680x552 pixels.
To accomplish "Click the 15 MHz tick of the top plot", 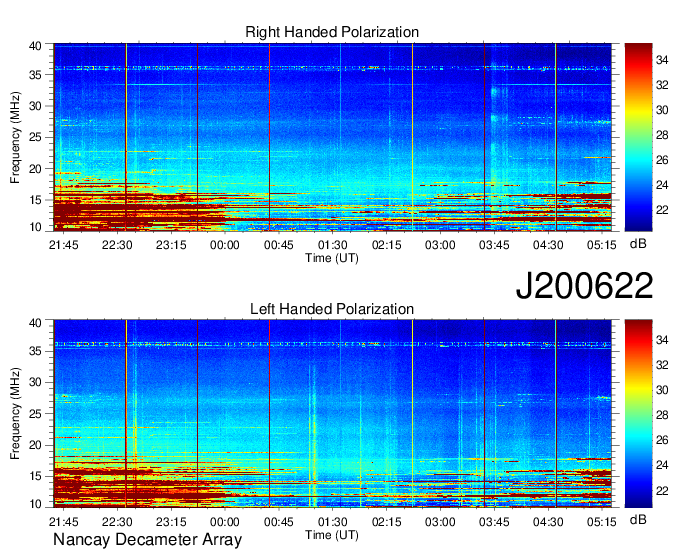I will [35, 200].
